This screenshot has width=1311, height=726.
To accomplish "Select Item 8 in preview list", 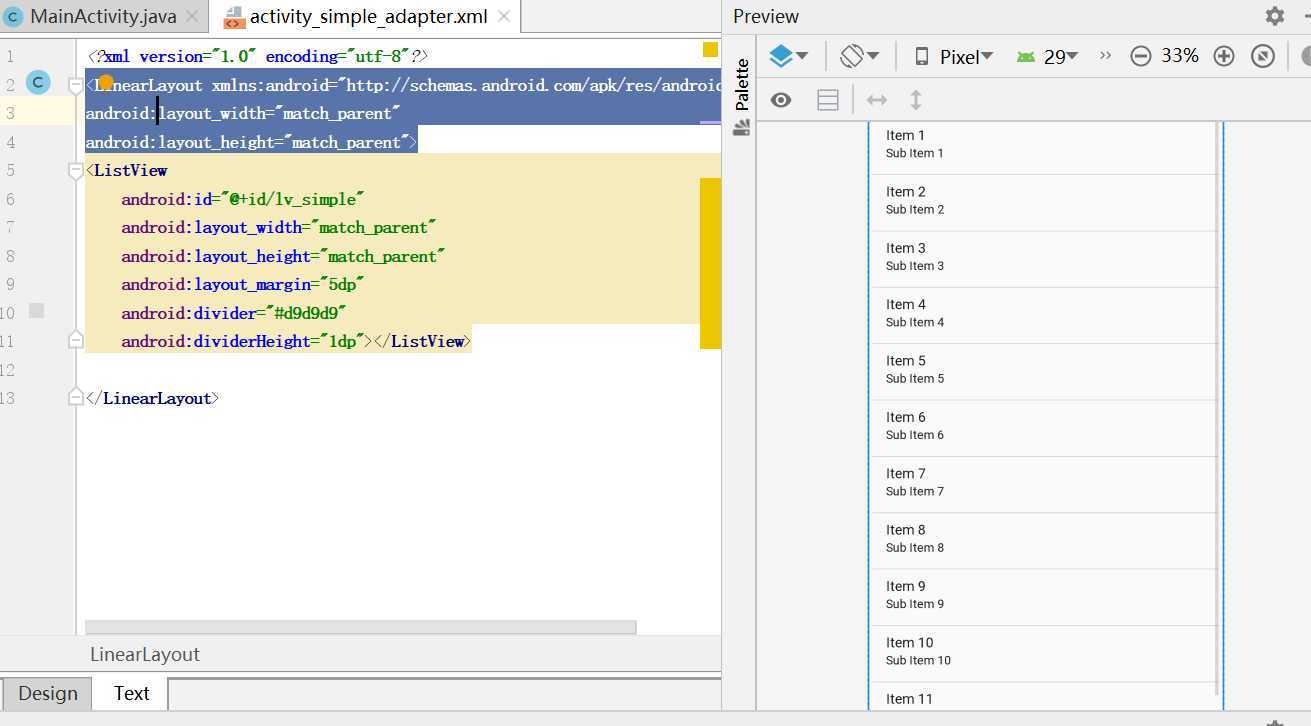I will 1042,541.
